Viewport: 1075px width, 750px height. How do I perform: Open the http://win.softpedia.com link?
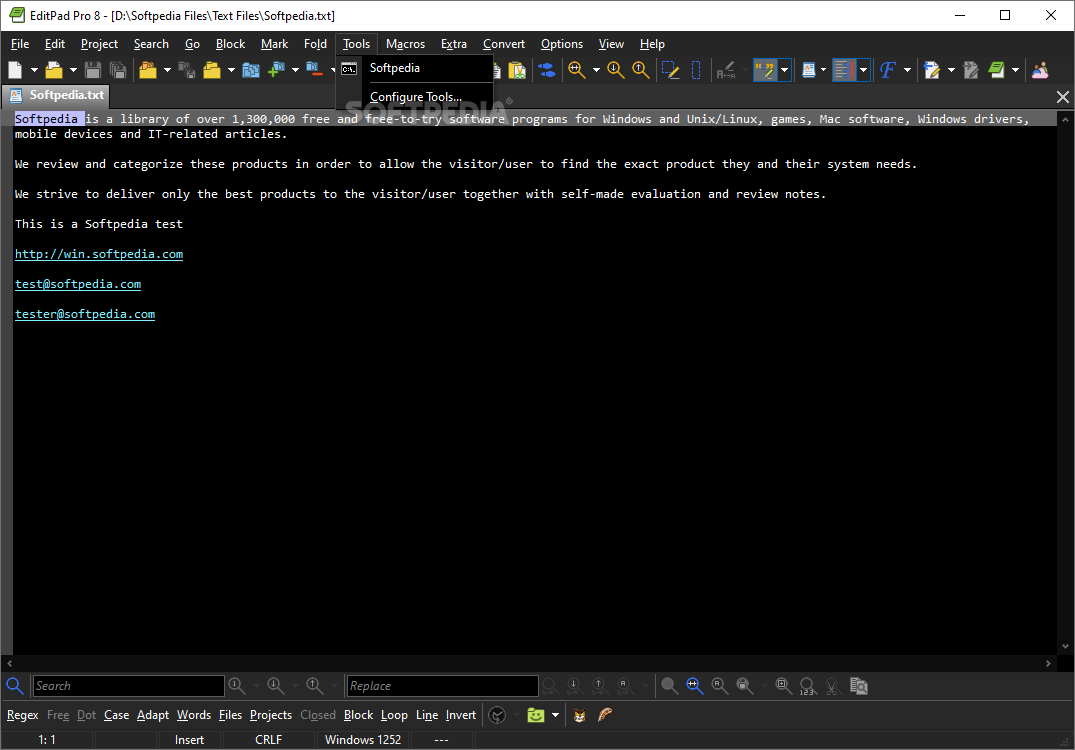point(99,254)
